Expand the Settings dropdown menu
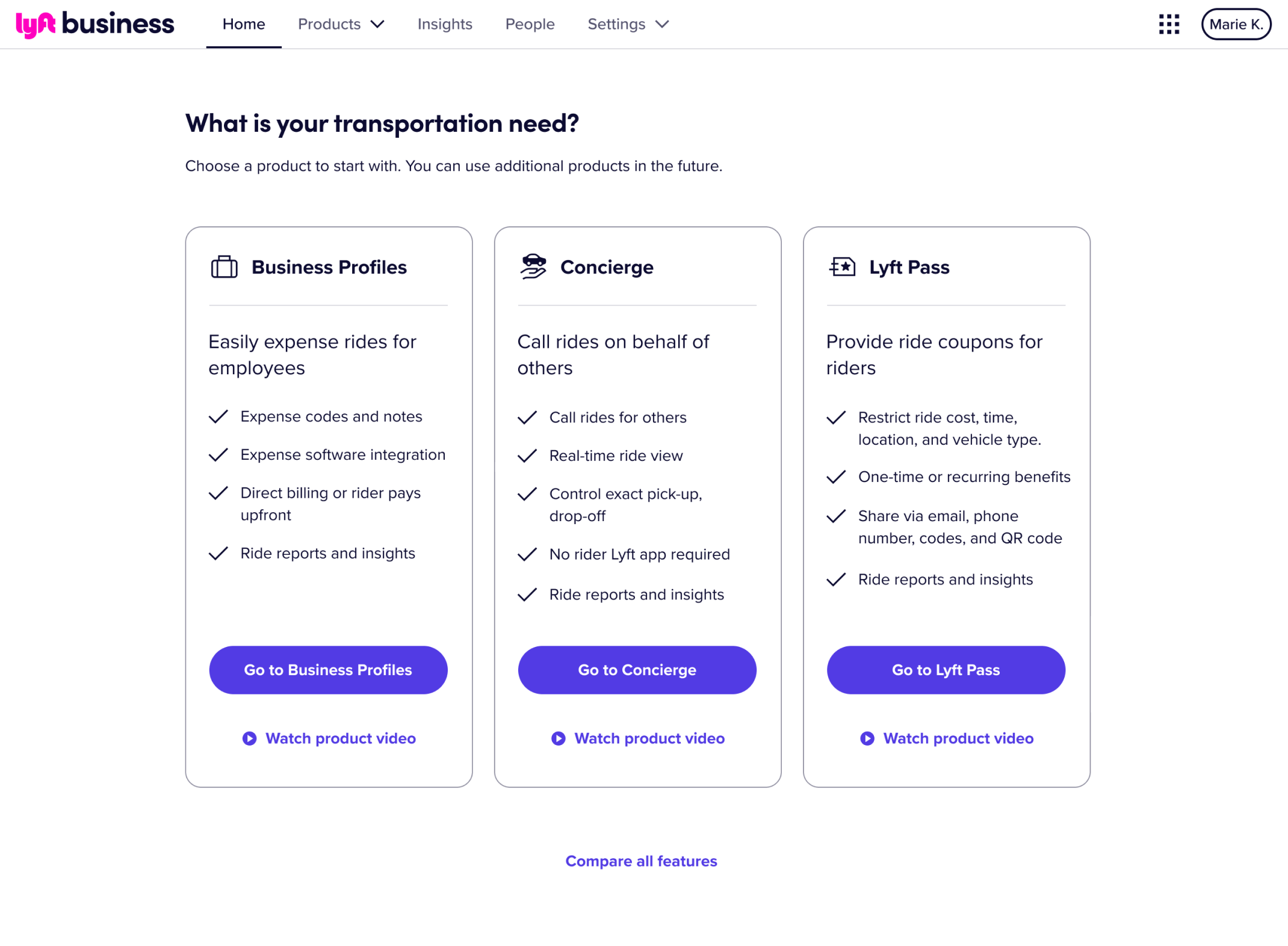The height and width of the screenshot is (946, 1288). 628,24
